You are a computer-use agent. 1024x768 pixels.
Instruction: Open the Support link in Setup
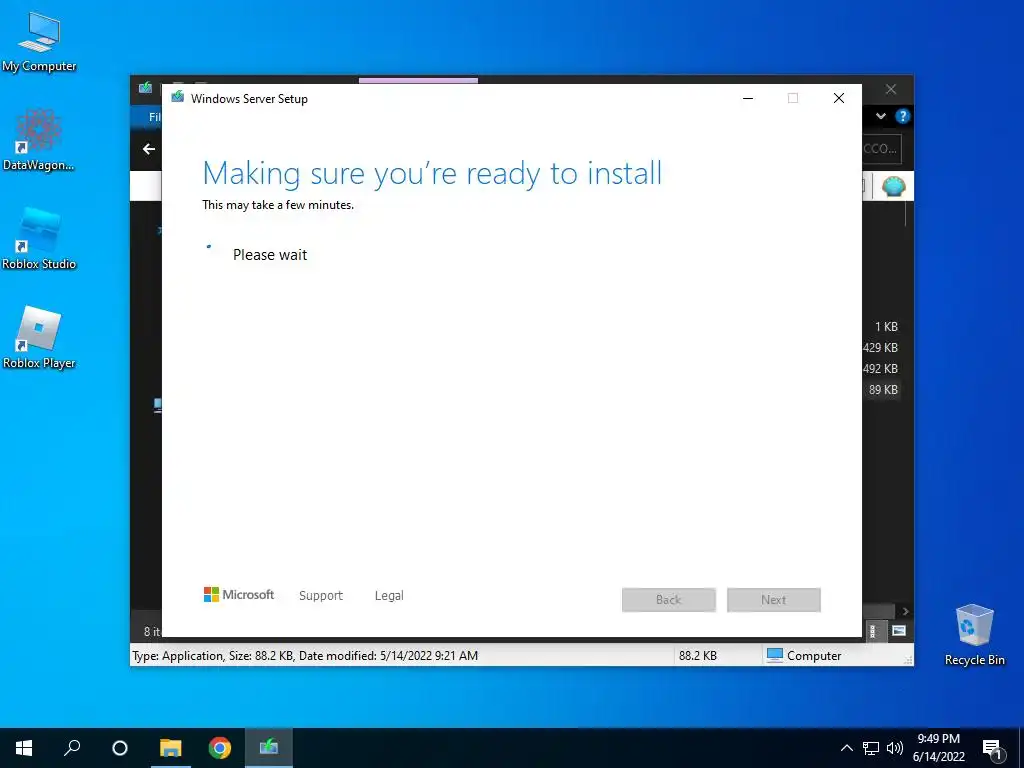pos(321,596)
